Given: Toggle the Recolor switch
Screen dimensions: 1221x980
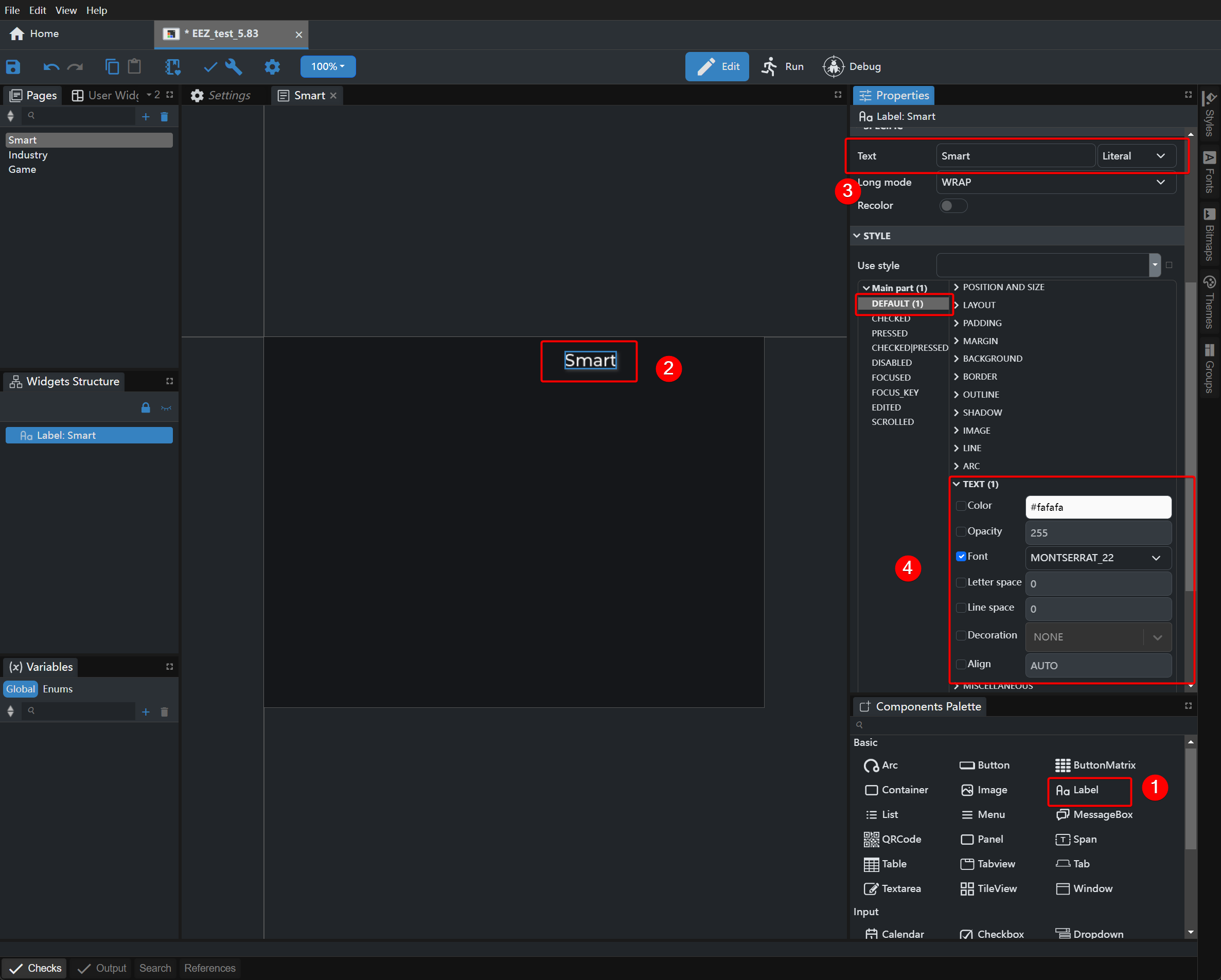Looking at the screenshot, I should tap(952, 205).
